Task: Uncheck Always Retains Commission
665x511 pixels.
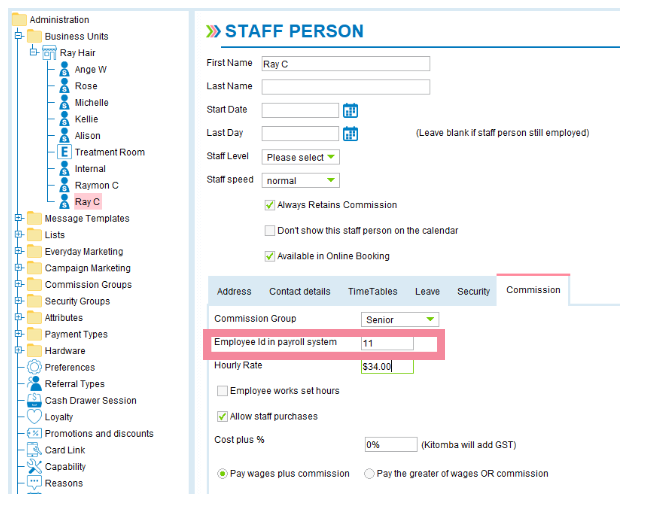Action: (x=270, y=205)
